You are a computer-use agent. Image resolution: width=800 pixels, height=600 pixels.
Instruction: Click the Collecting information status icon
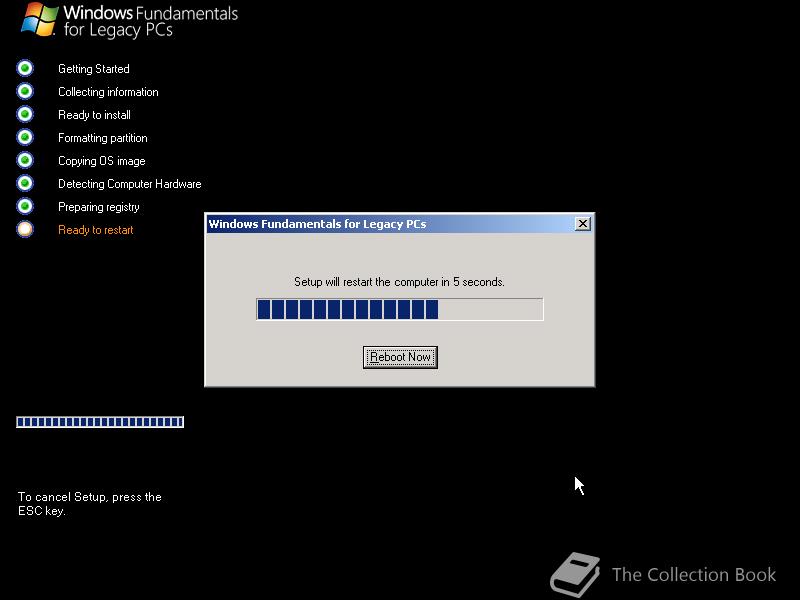(25, 91)
